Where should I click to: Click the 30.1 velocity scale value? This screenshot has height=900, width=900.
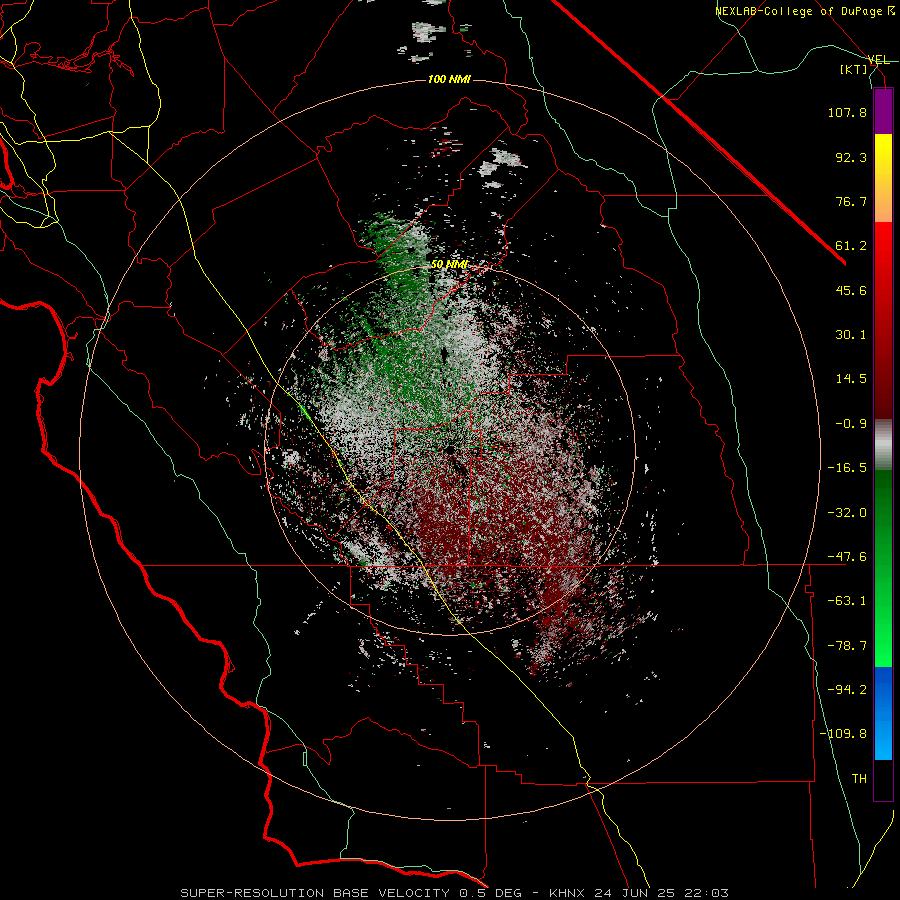851,335
